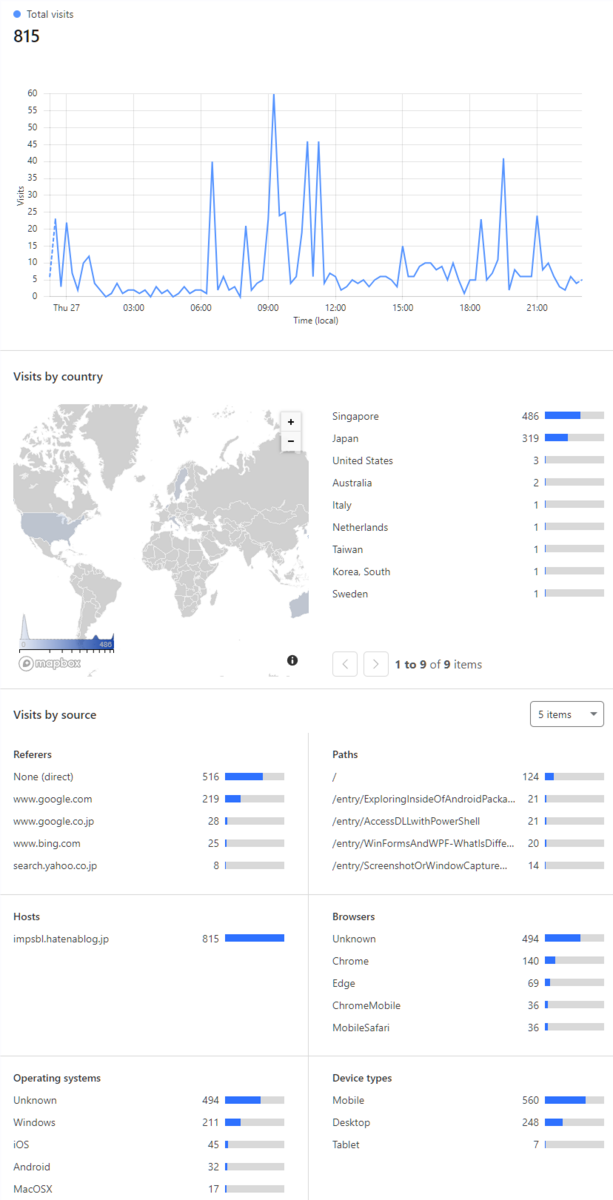Click the Singapore country row
Image resolution: width=613 pixels, height=1200 pixels.
pos(468,416)
